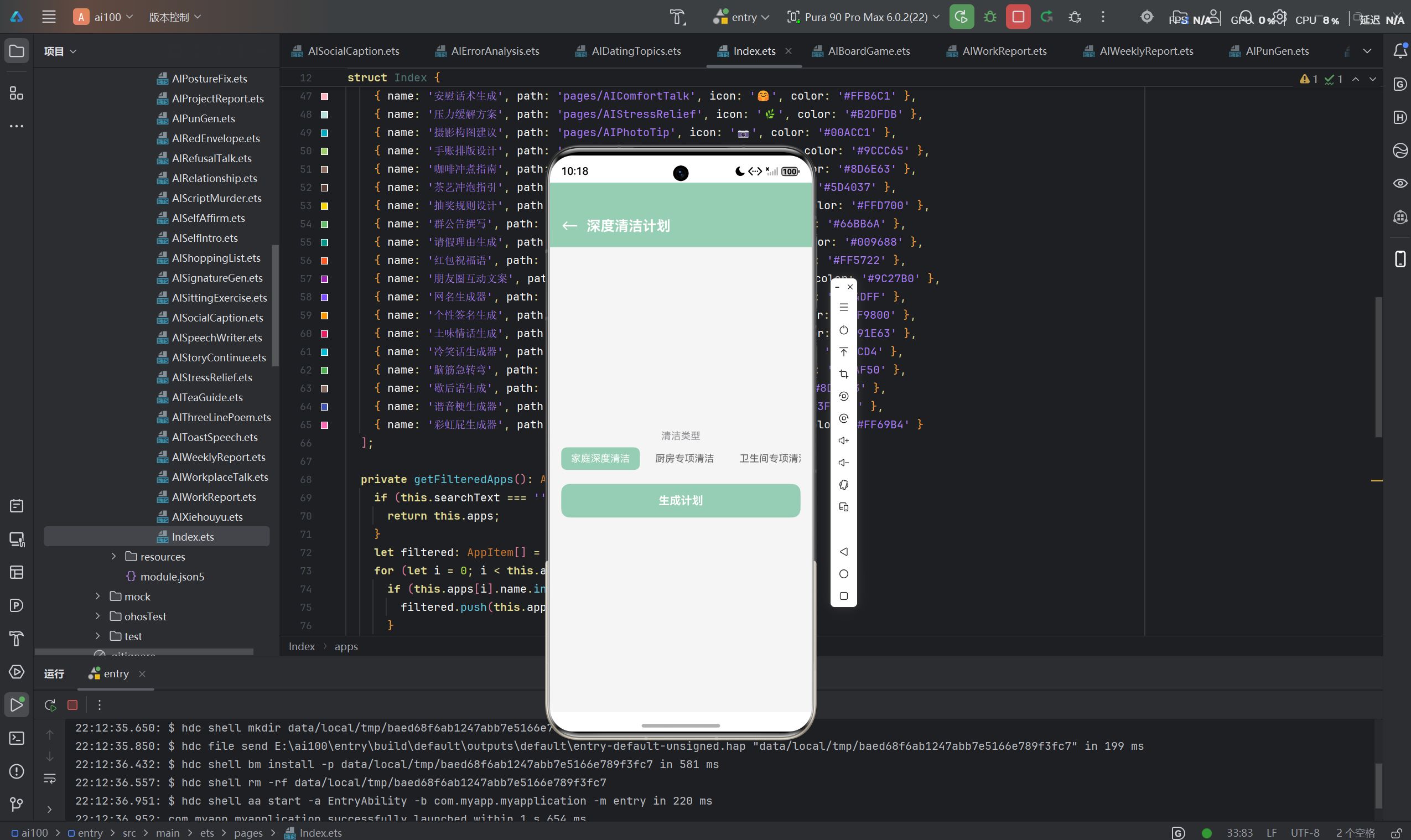Expand the mock folder
Viewport: 1411px width, 840px height.
98,596
